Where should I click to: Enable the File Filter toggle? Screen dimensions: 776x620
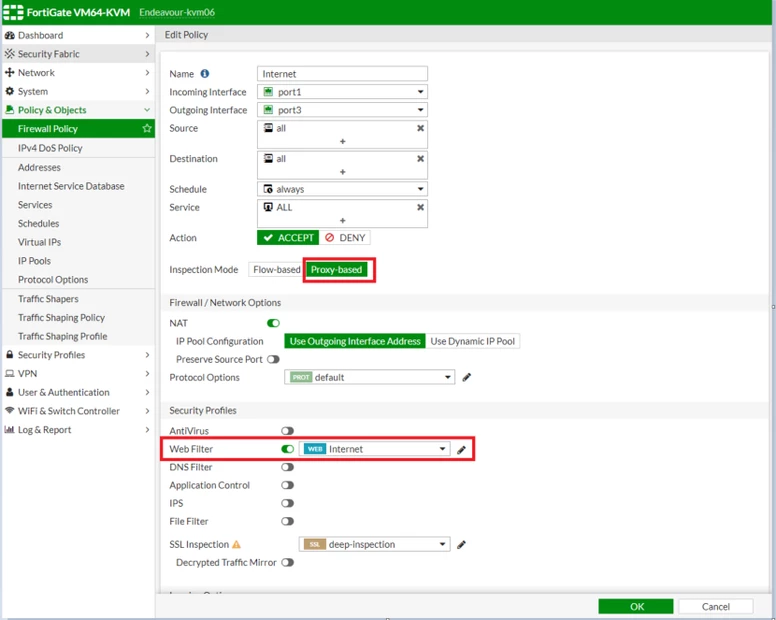[x=288, y=522]
